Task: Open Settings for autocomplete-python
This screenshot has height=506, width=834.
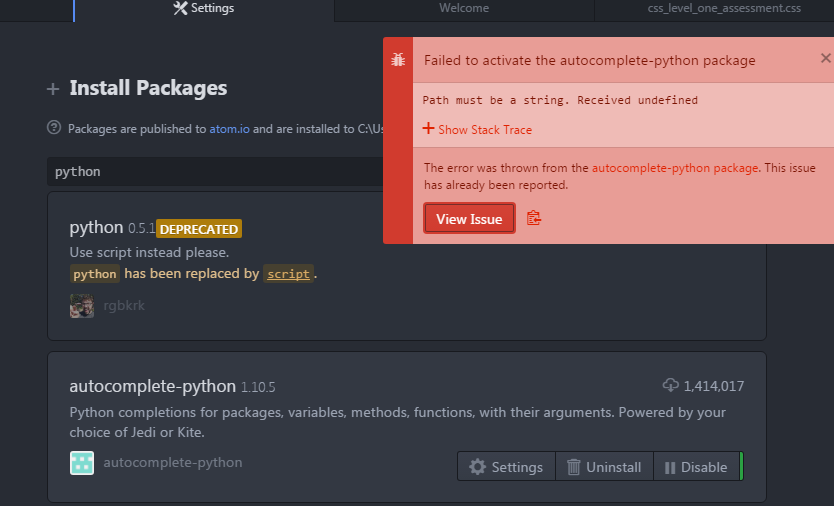Action: tap(506, 467)
